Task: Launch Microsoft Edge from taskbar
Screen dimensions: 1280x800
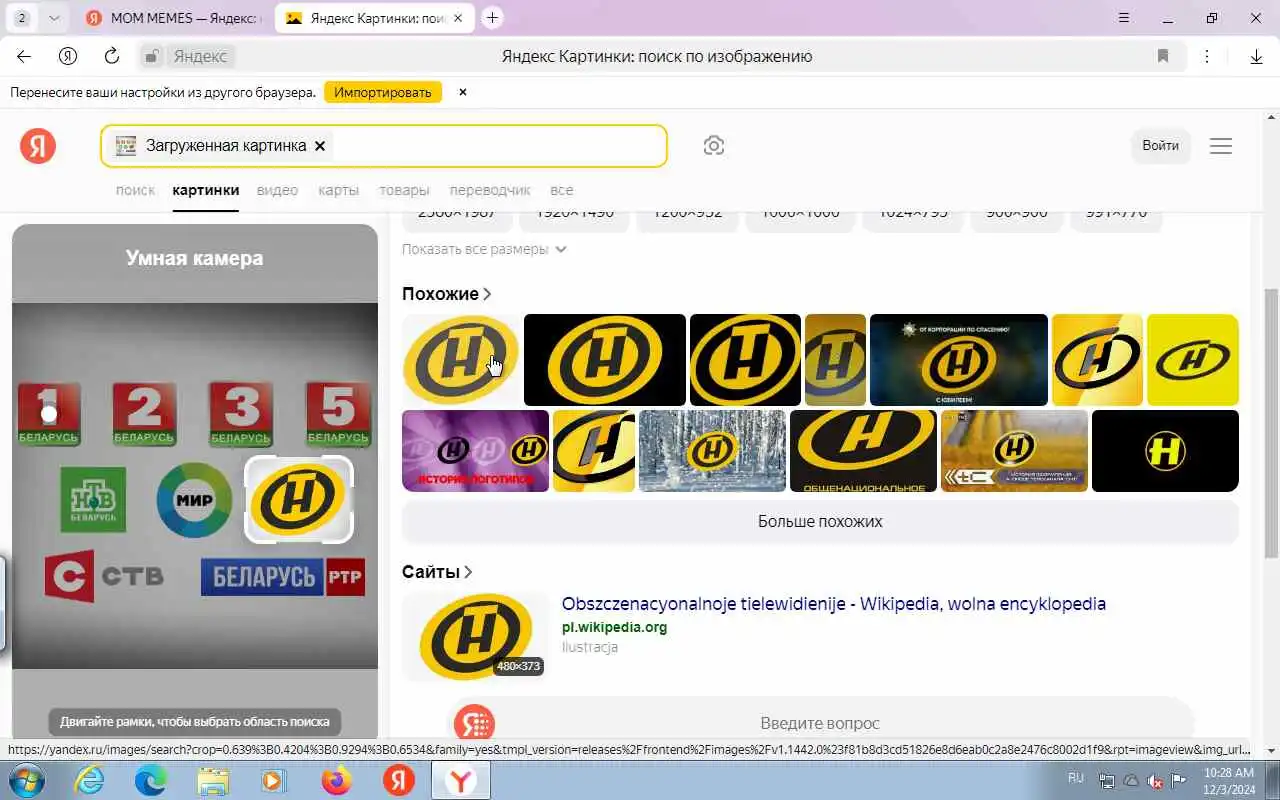Action: [151, 780]
